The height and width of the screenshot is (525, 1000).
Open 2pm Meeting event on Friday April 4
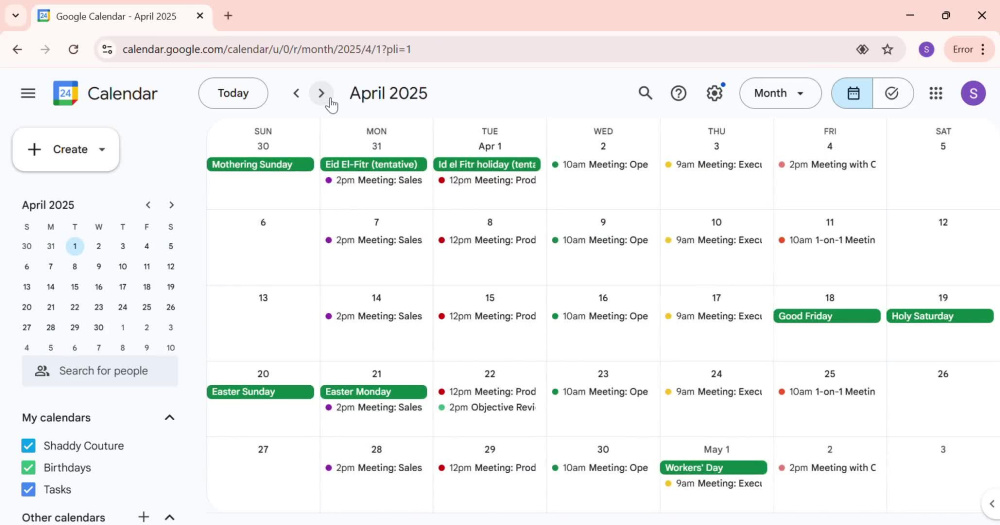click(827, 165)
